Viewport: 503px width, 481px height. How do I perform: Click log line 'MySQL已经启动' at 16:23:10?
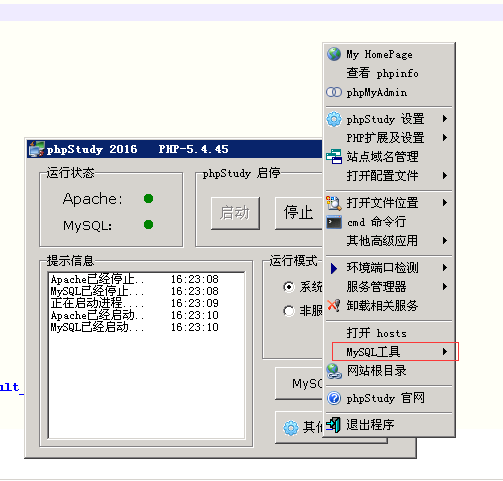134,327
